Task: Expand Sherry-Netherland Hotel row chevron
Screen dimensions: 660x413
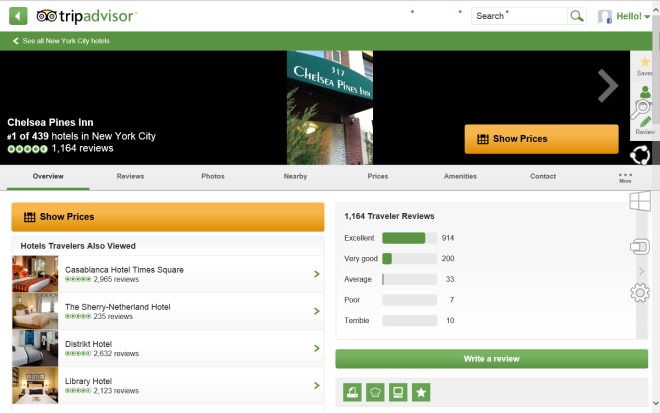Action: tap(317, 311)
